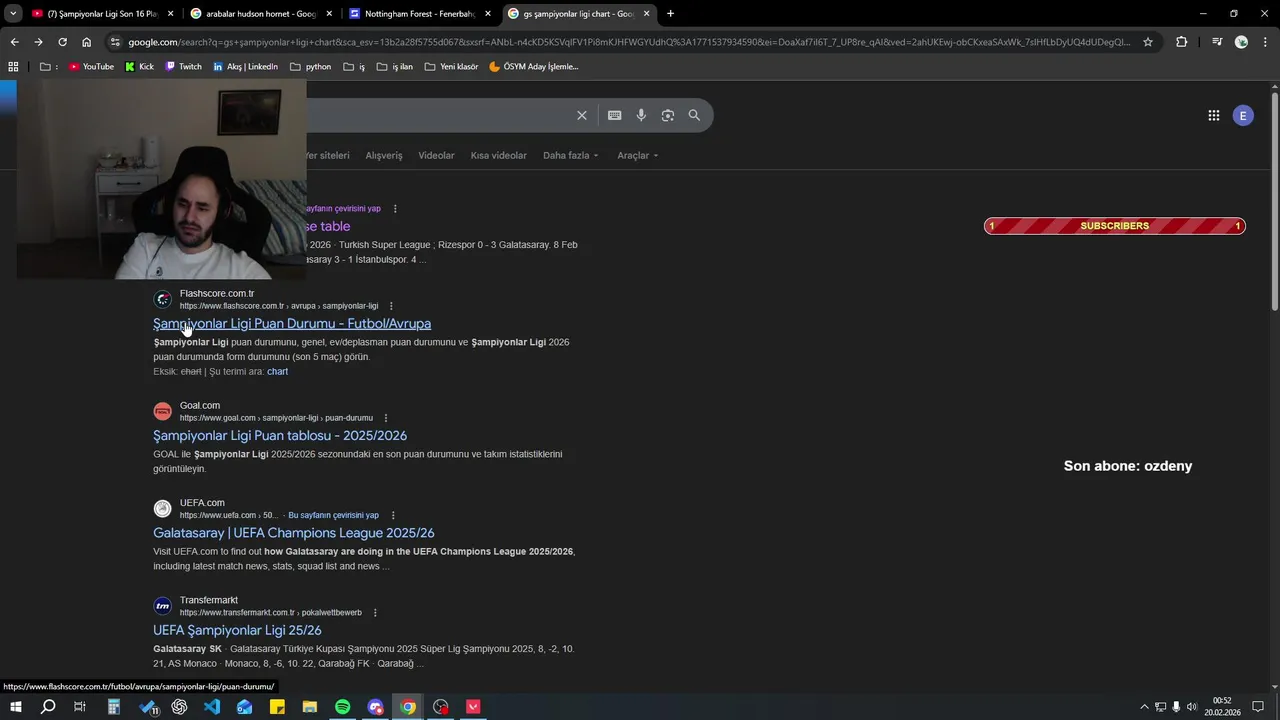Screen dimensions: 1280x720
Task: Open UEFA Şampiyonlar Ligi 25/26 Transfermarkt result
Action: (x=237, y=630)
